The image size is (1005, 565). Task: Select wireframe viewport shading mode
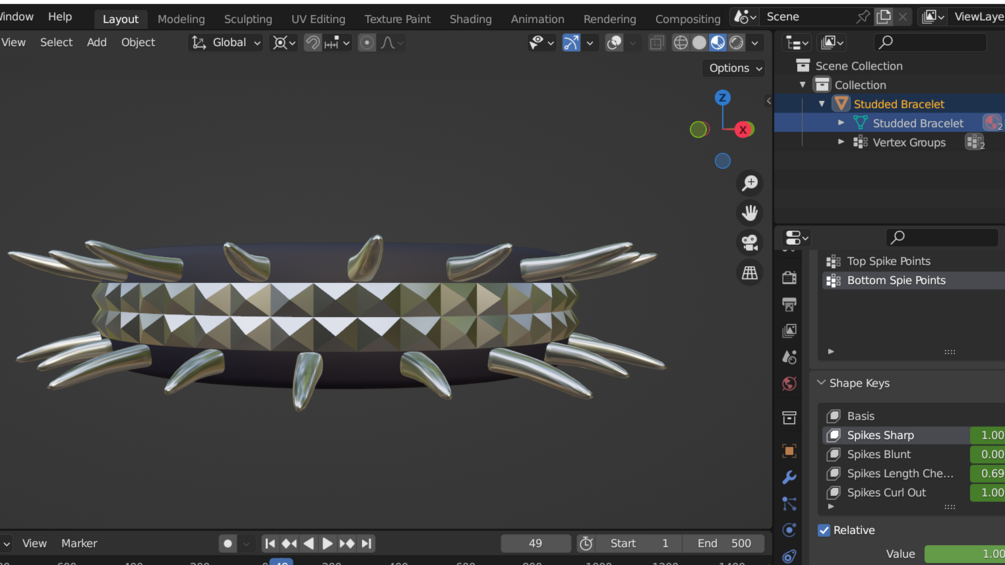[681, 42]
